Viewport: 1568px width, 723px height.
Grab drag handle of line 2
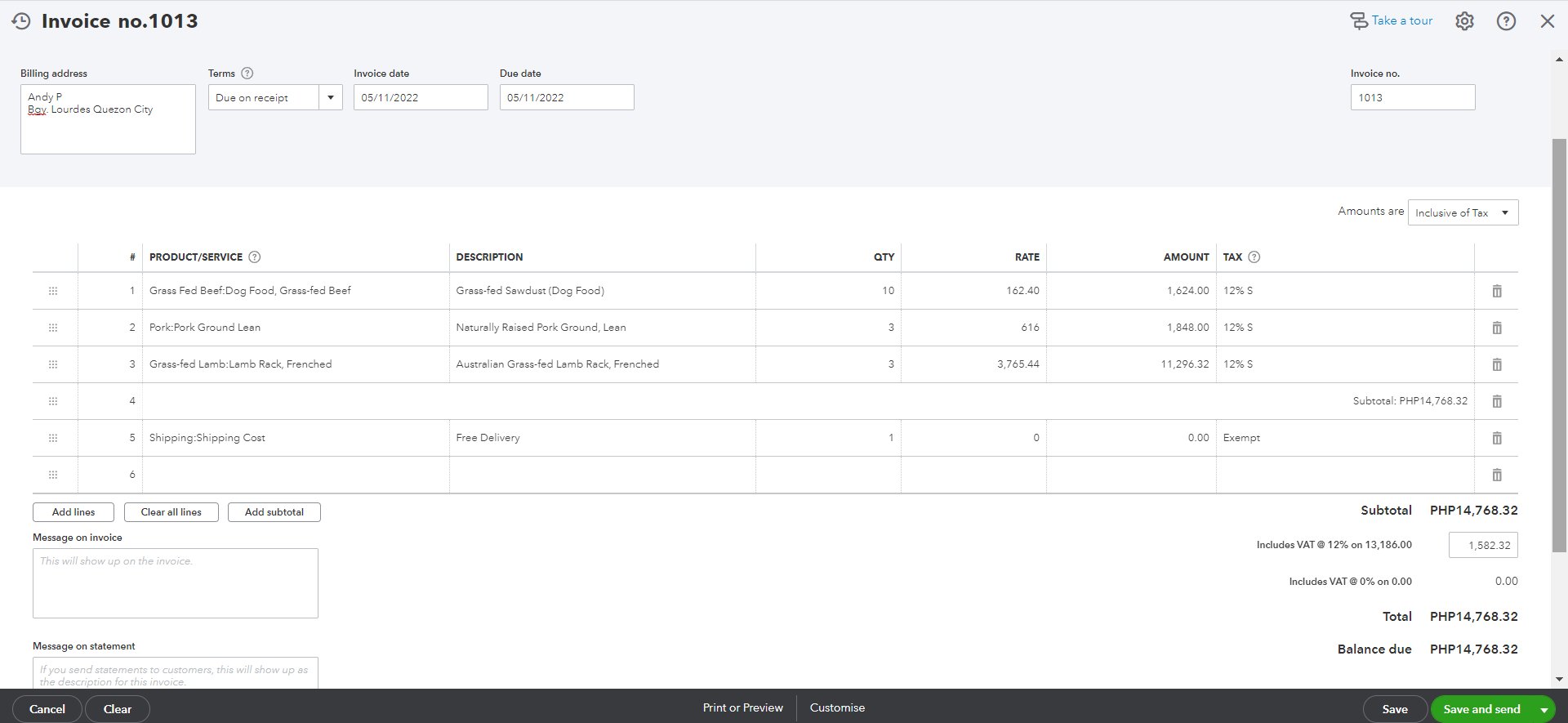[x=53, y=328]
